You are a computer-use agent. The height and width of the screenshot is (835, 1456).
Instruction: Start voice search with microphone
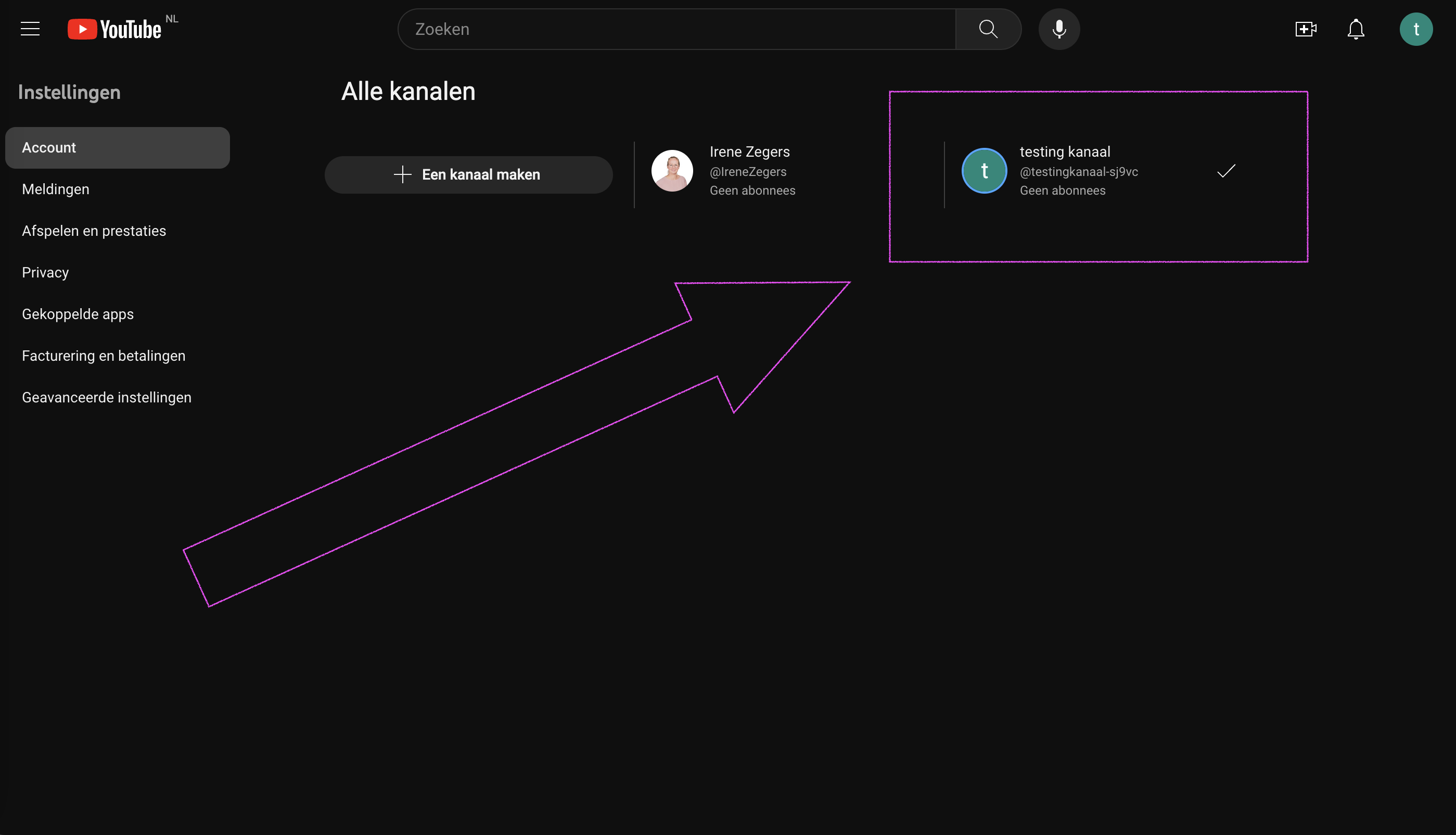click(1059, 29)
